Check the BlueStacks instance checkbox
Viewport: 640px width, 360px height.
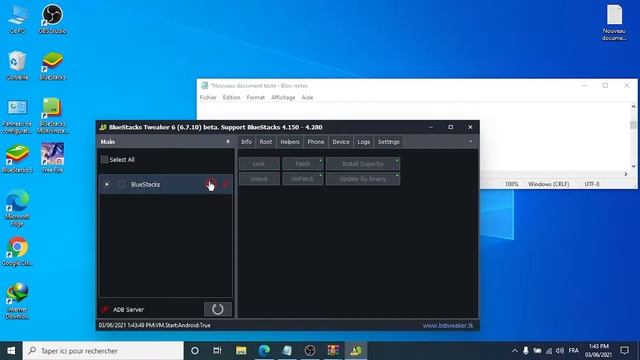point(121,184)
